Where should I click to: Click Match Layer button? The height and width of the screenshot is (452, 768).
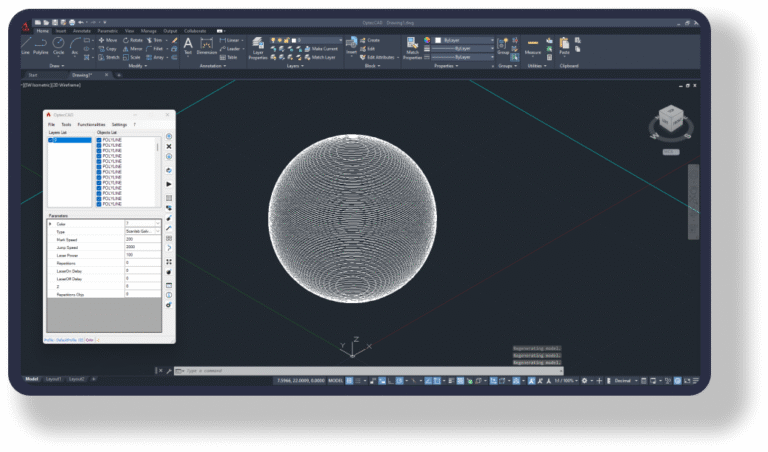click(320, 57)
